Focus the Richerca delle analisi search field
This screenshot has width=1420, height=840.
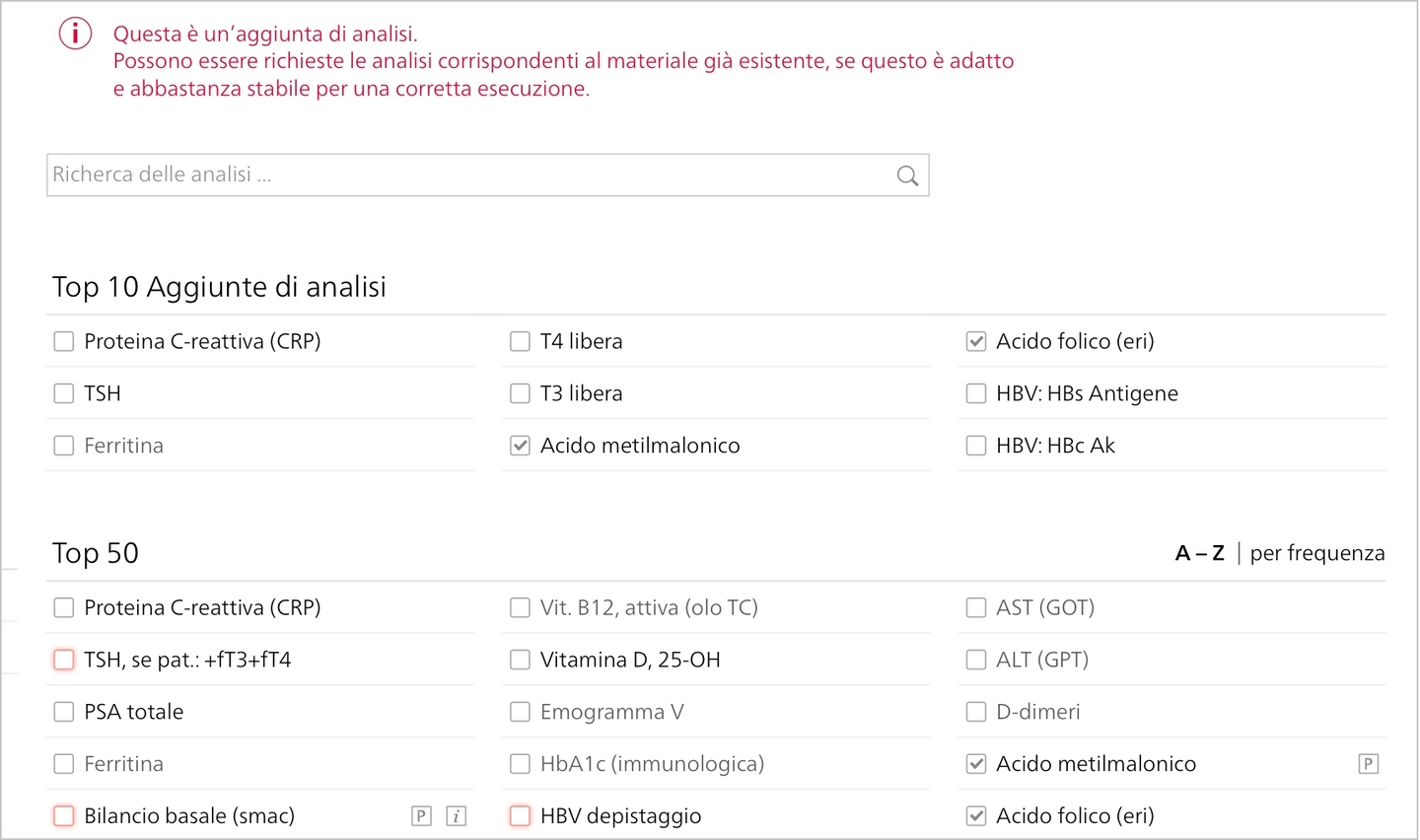pyautogui.click(x=487, y=175)
